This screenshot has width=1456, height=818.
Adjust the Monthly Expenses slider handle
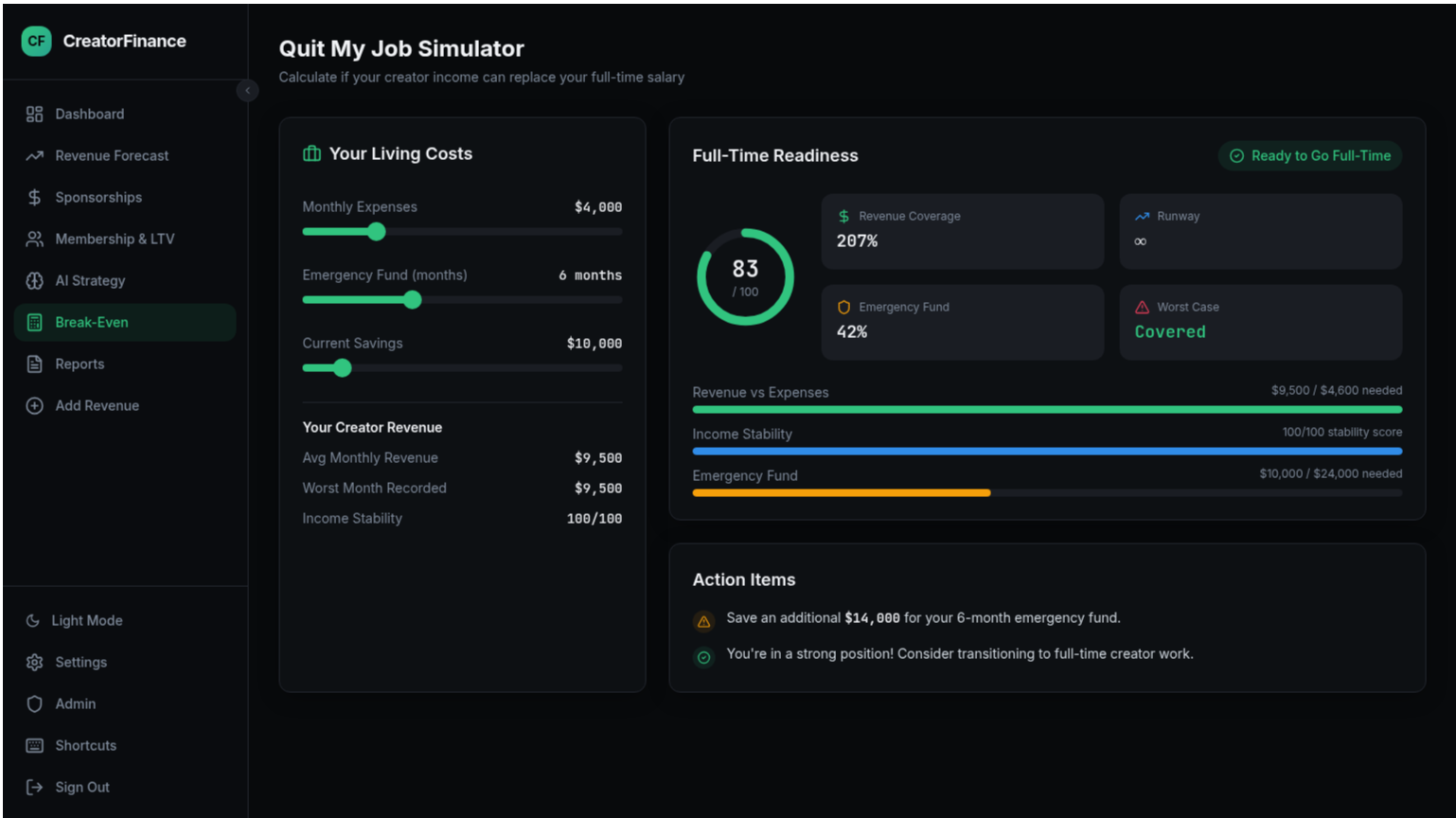[376, 231]
